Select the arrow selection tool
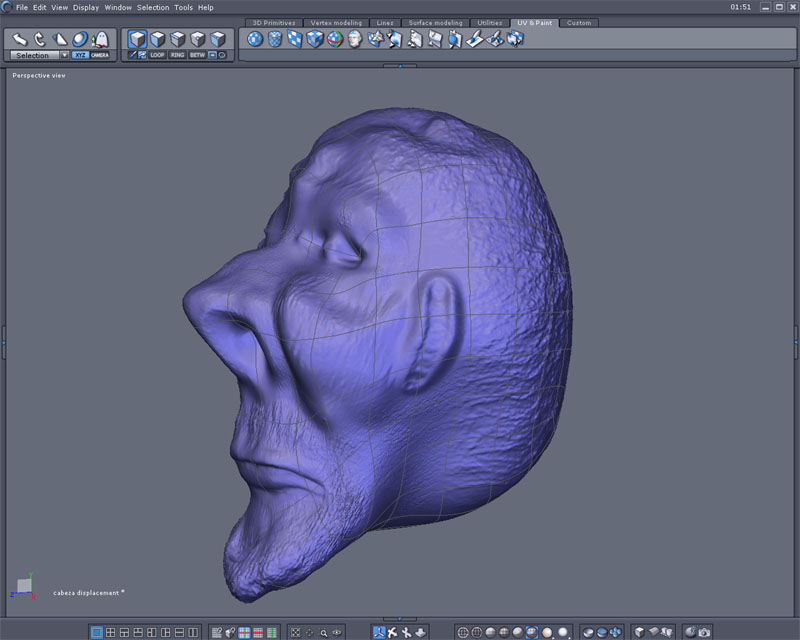 [x=20, y=39]
